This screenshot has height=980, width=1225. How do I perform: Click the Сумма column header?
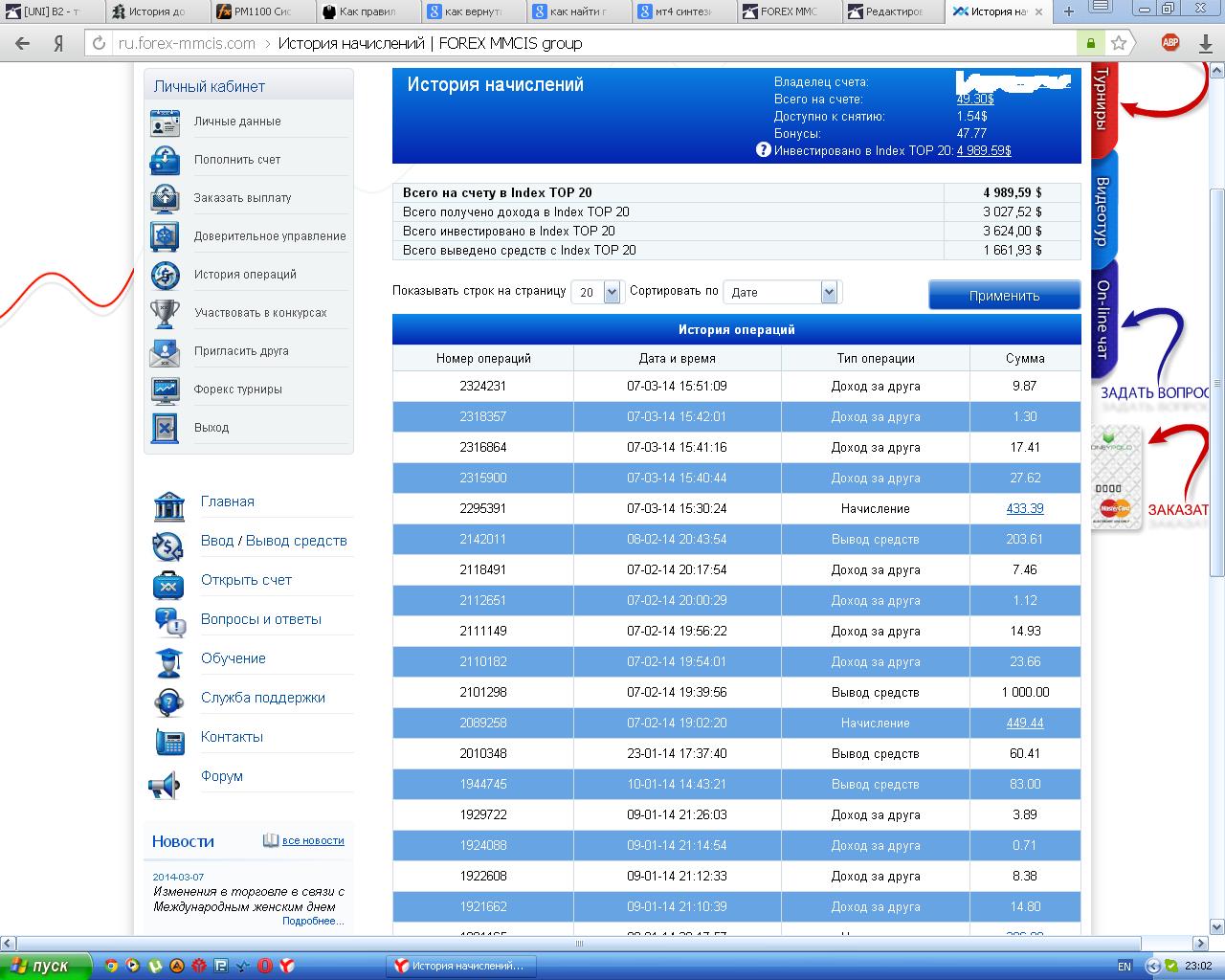click(x=1025, y=358)
